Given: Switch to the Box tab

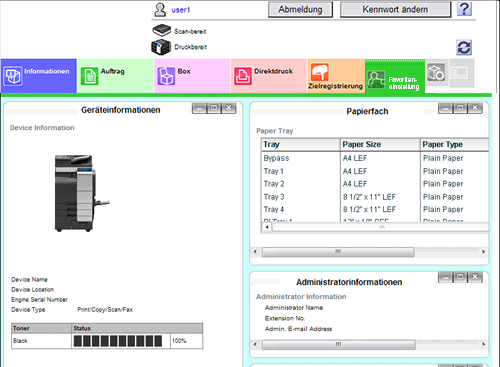Looking at the screenshot, I should coord(192,76).
